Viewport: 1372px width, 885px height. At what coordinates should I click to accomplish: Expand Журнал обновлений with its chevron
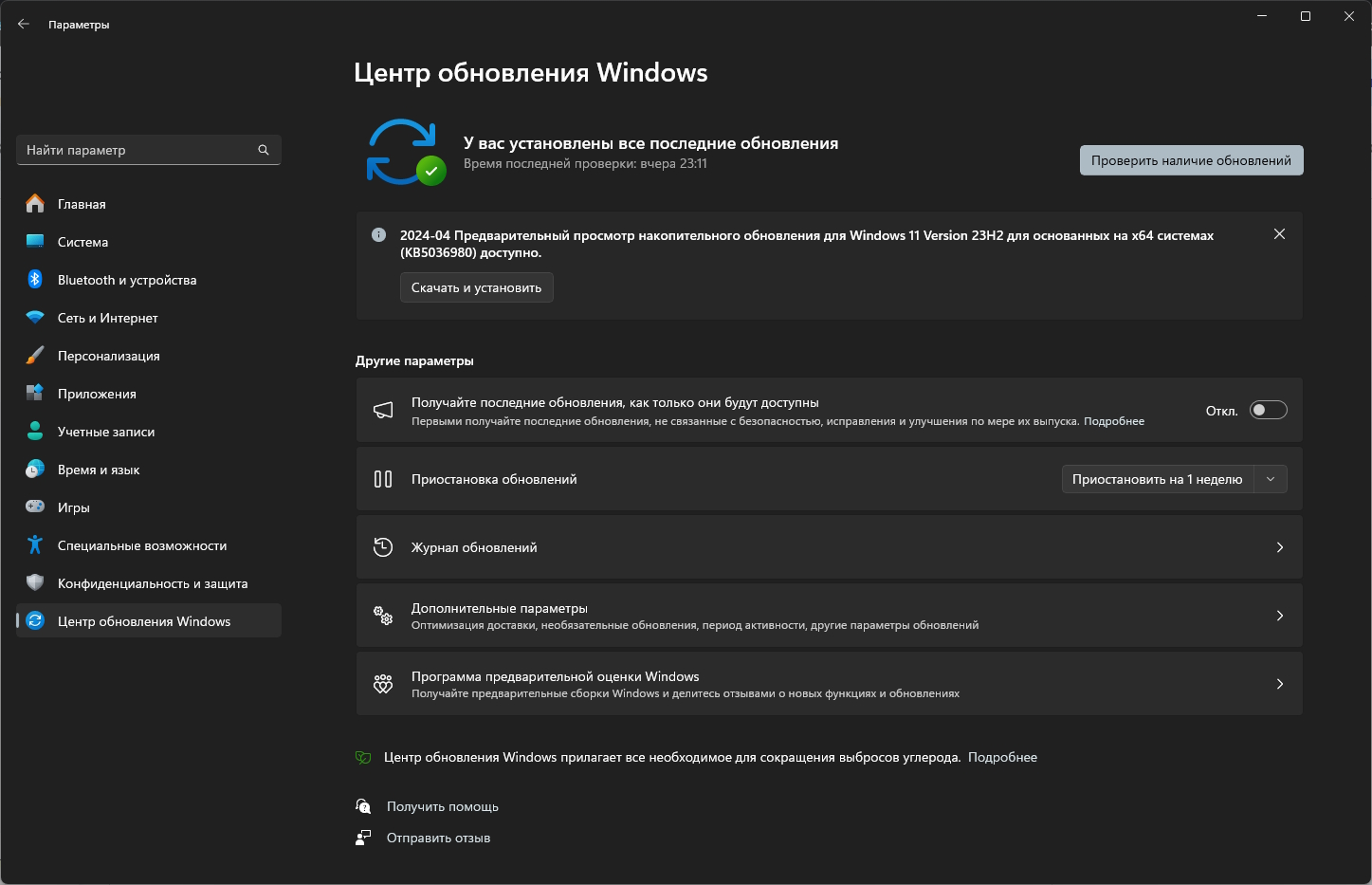(1280, 547)
